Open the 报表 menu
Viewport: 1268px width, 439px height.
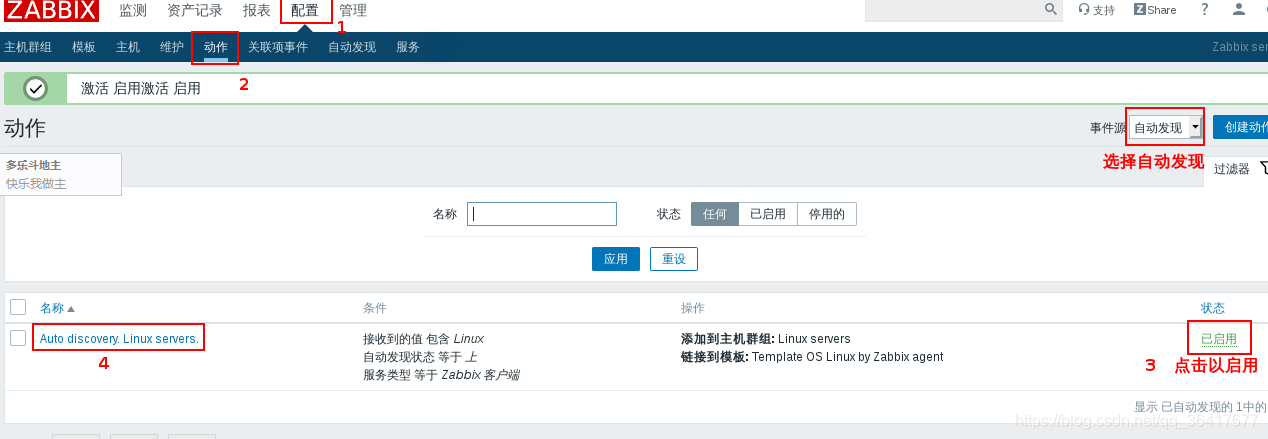tap(256, 11)
